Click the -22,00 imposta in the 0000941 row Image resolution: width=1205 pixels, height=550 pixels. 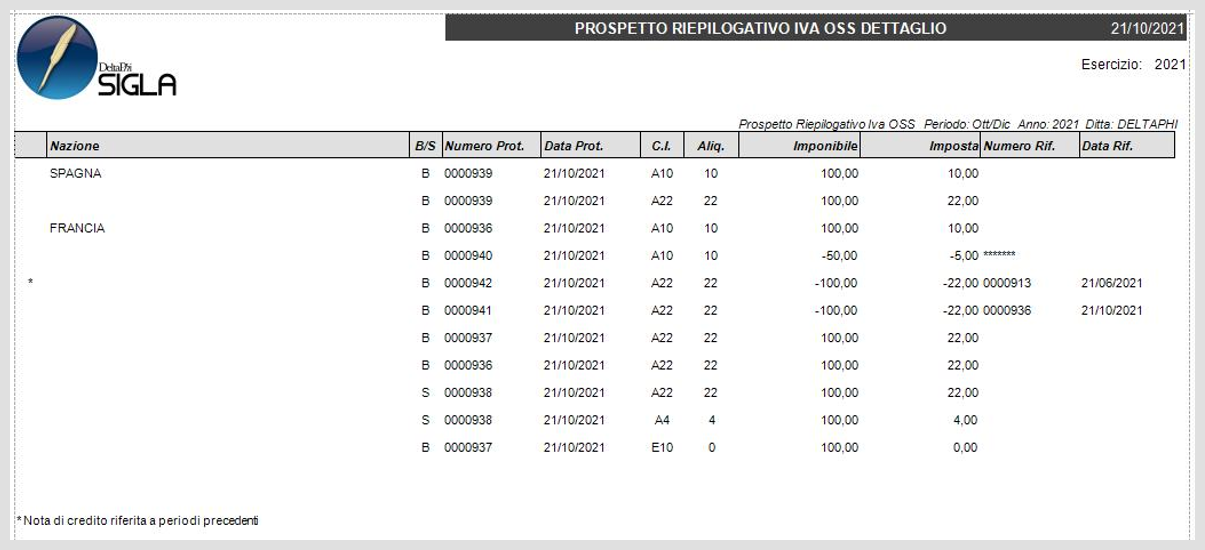pyautogui.click(x=960, y=311)
